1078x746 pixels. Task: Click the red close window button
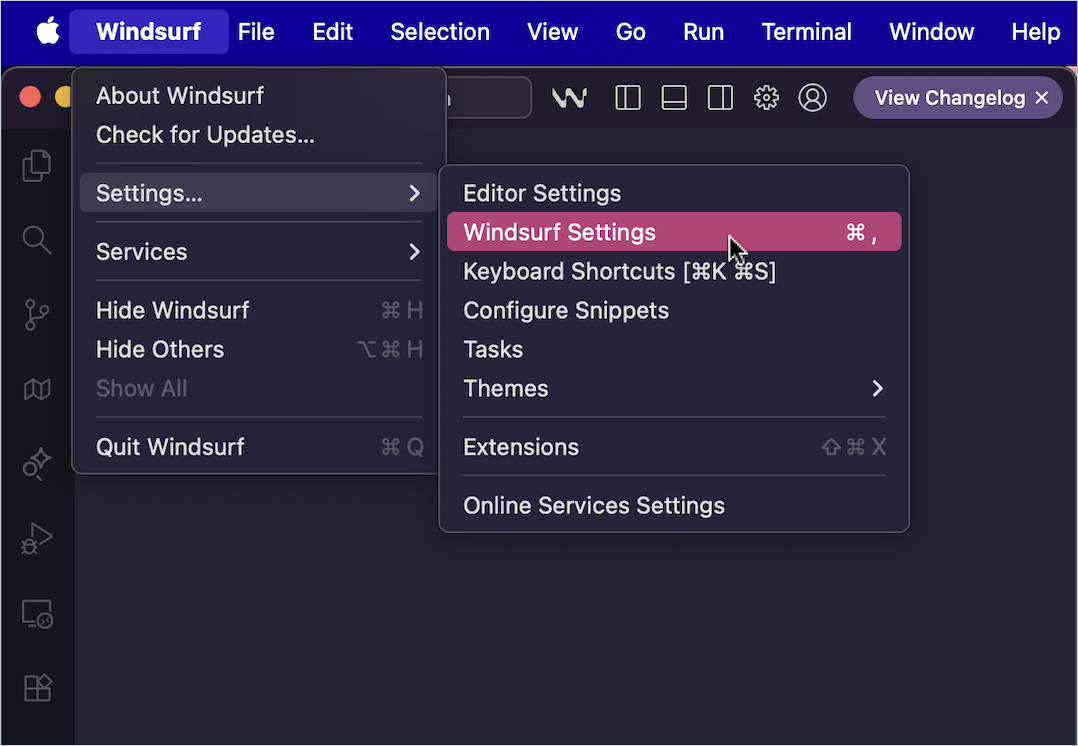point(30,97)
